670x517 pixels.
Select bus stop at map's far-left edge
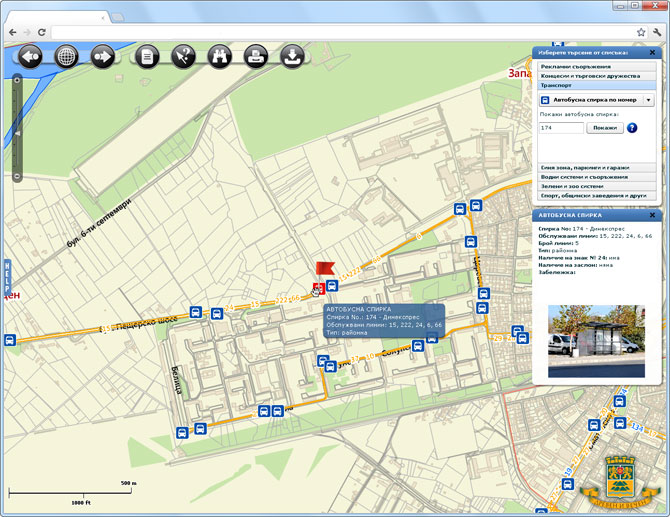[x=9, y=340]
